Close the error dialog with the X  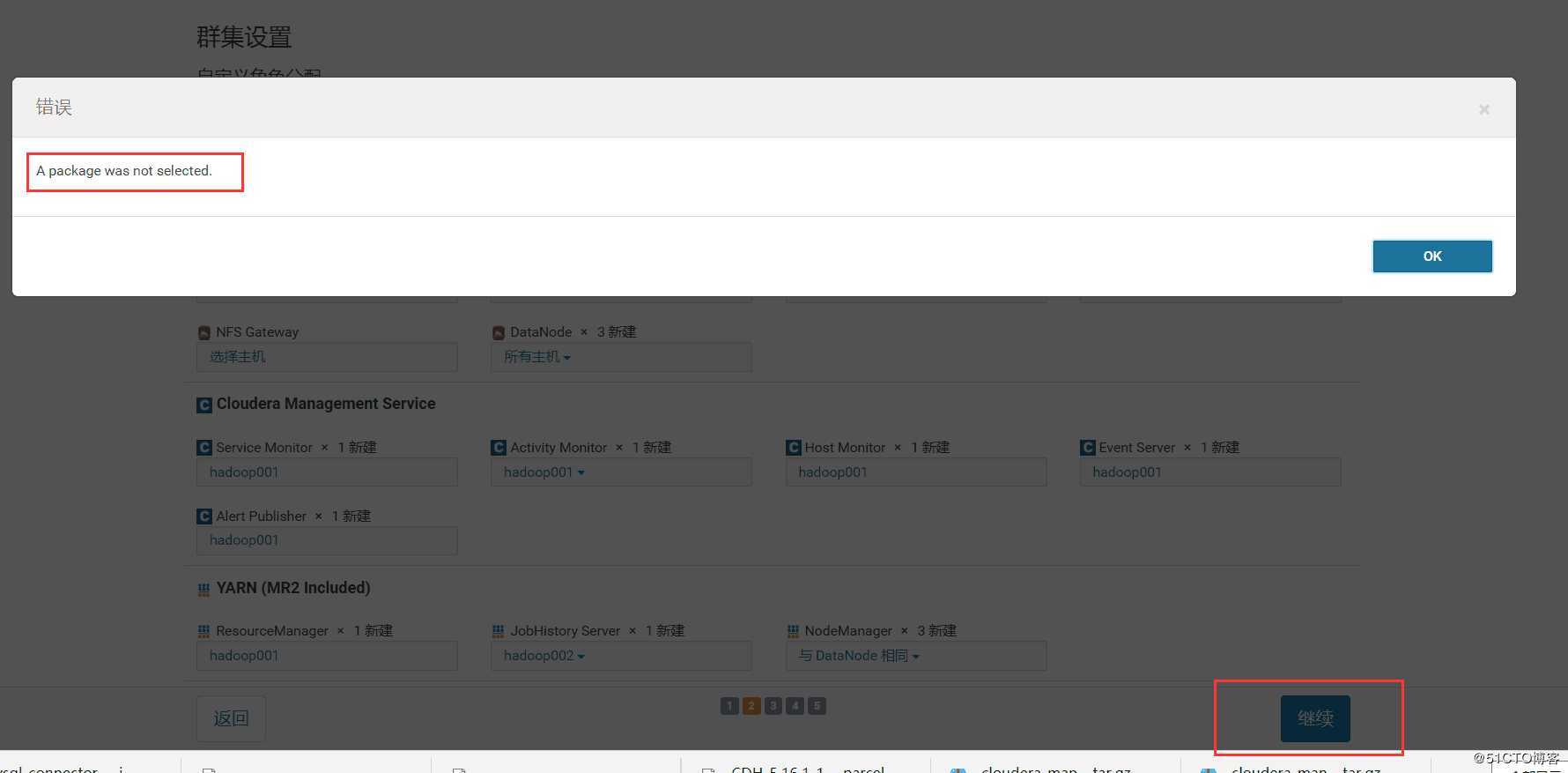tap(1484, 109)
